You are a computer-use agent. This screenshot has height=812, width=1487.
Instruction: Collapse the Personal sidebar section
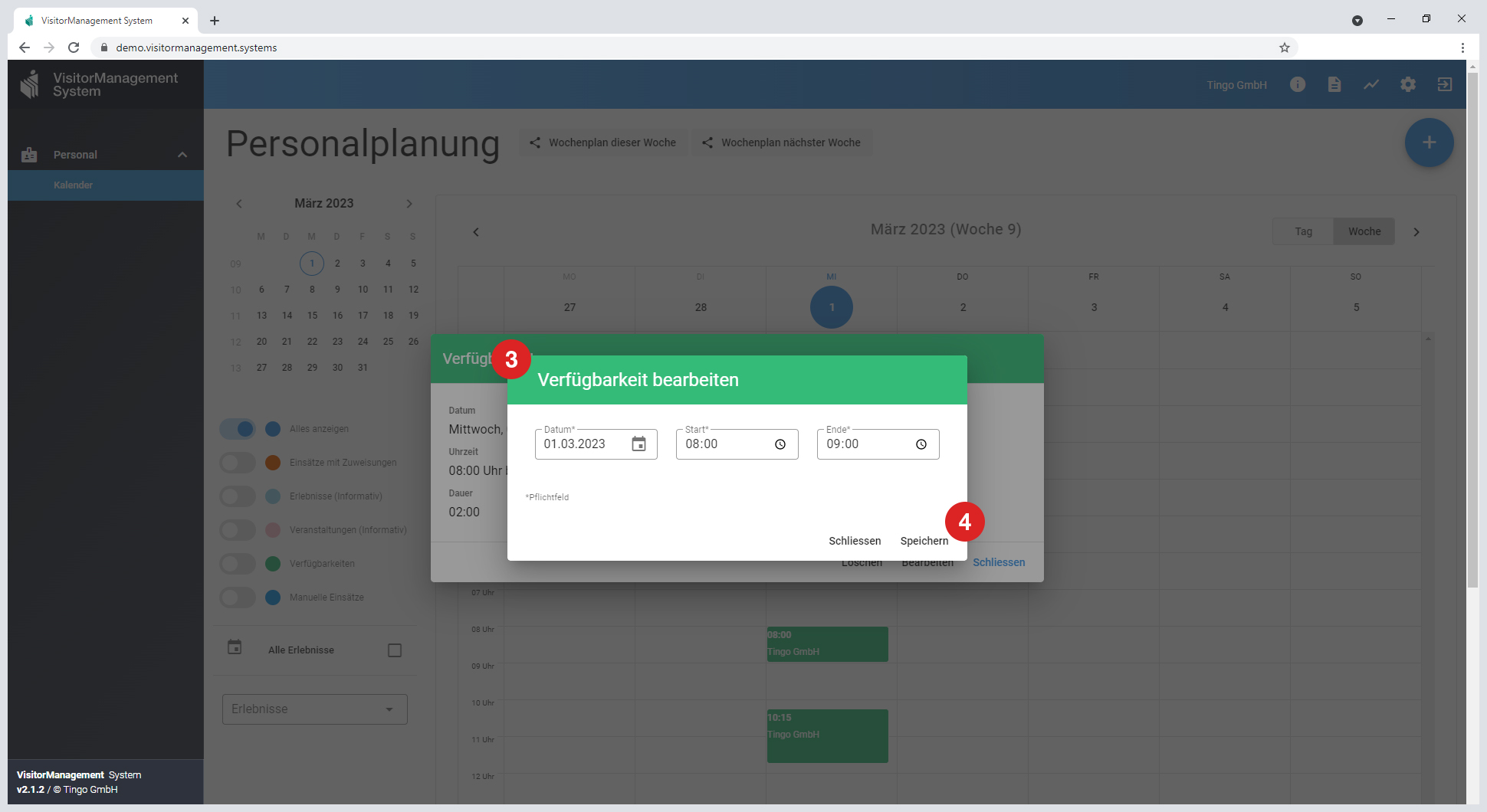pyautogui.click(x=182, y=155)
